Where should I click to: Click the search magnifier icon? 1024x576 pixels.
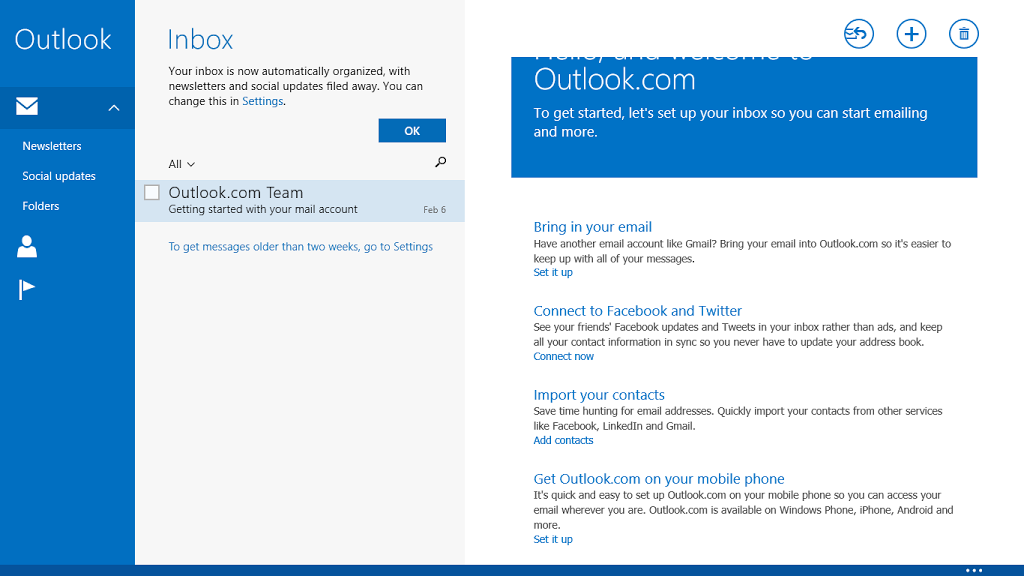point(440,162)
